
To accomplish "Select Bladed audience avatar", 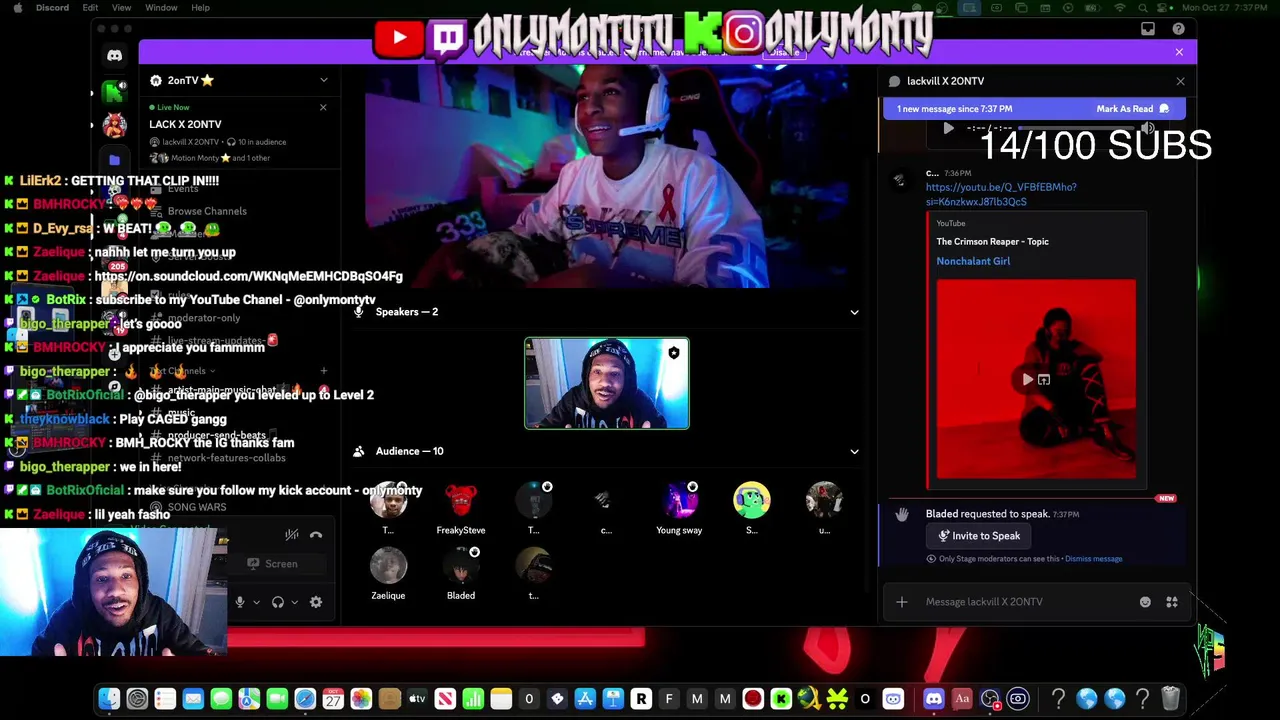I will point(461,566).
